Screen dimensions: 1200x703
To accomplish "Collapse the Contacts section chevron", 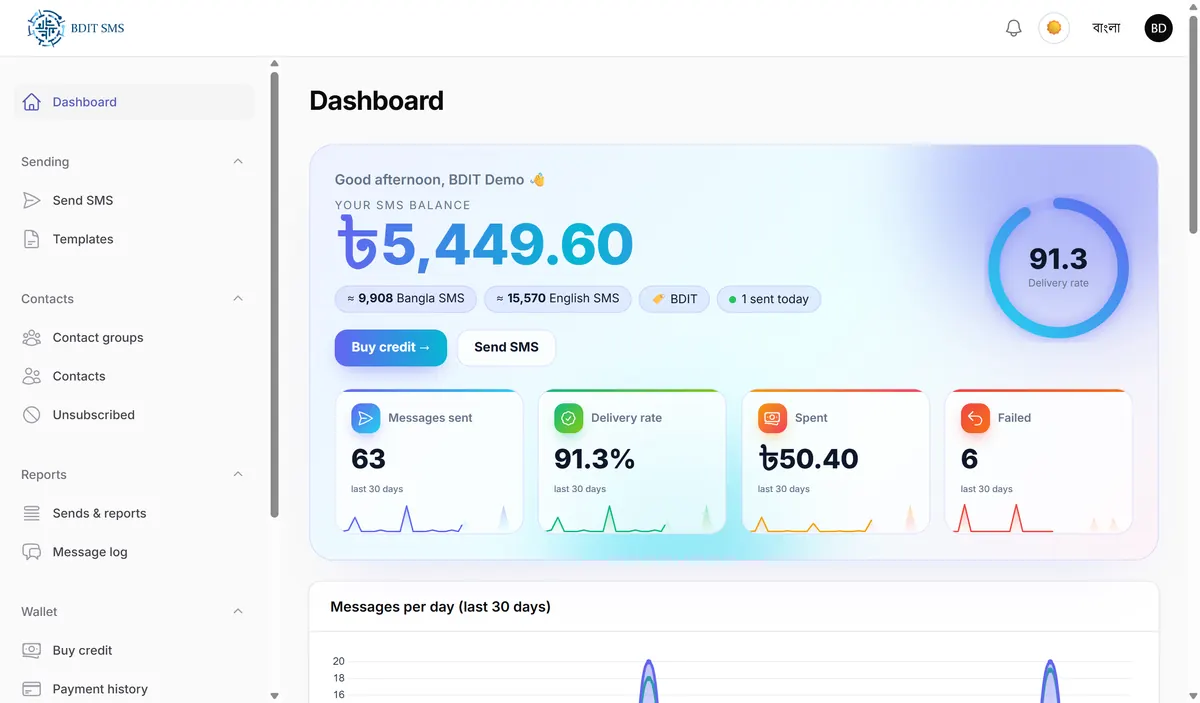I will tap(238, 298).
